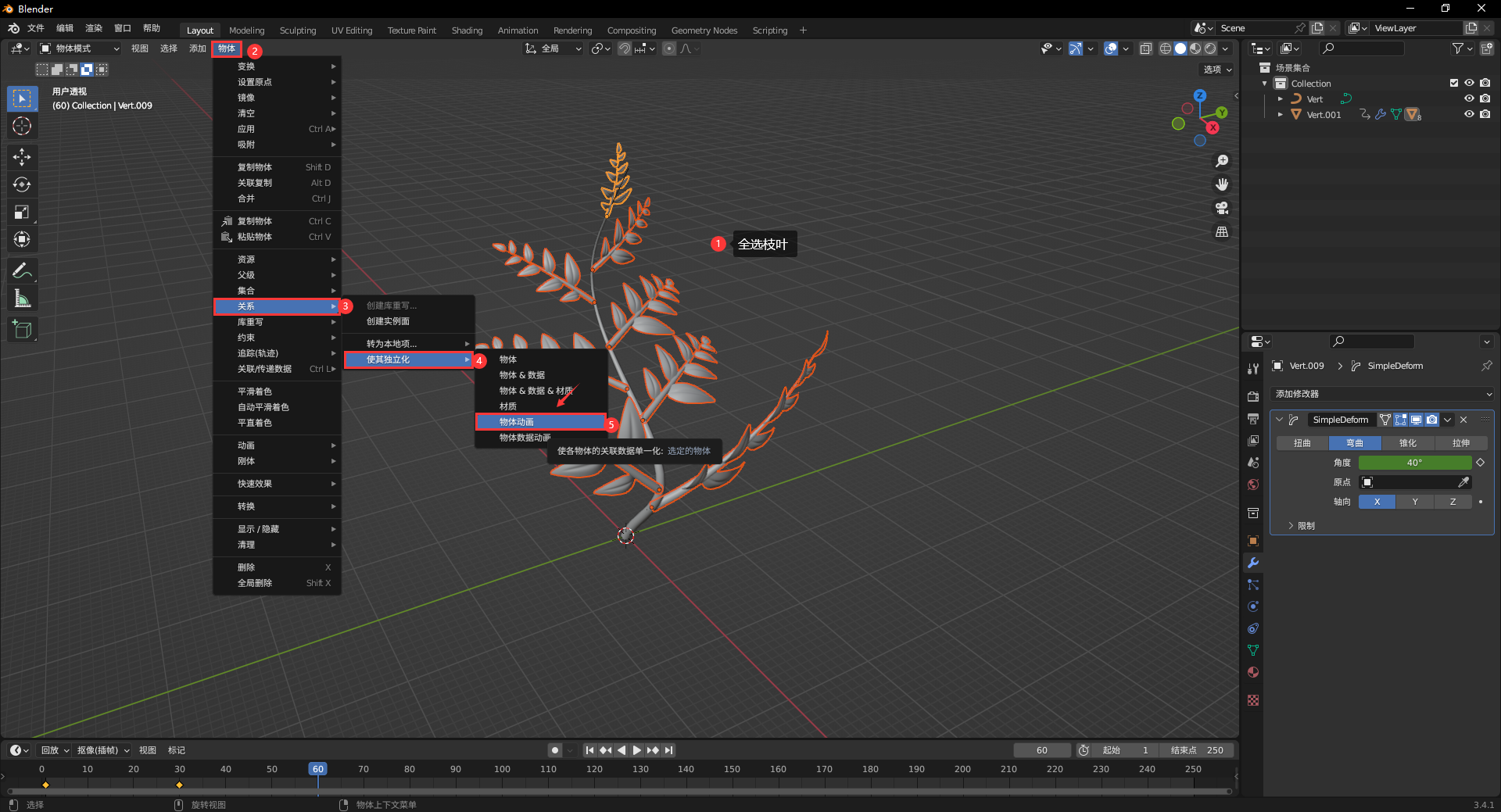Open the Modifier wrench properties tab
Screen dimensions: 1501x812
pos(1253,563)
